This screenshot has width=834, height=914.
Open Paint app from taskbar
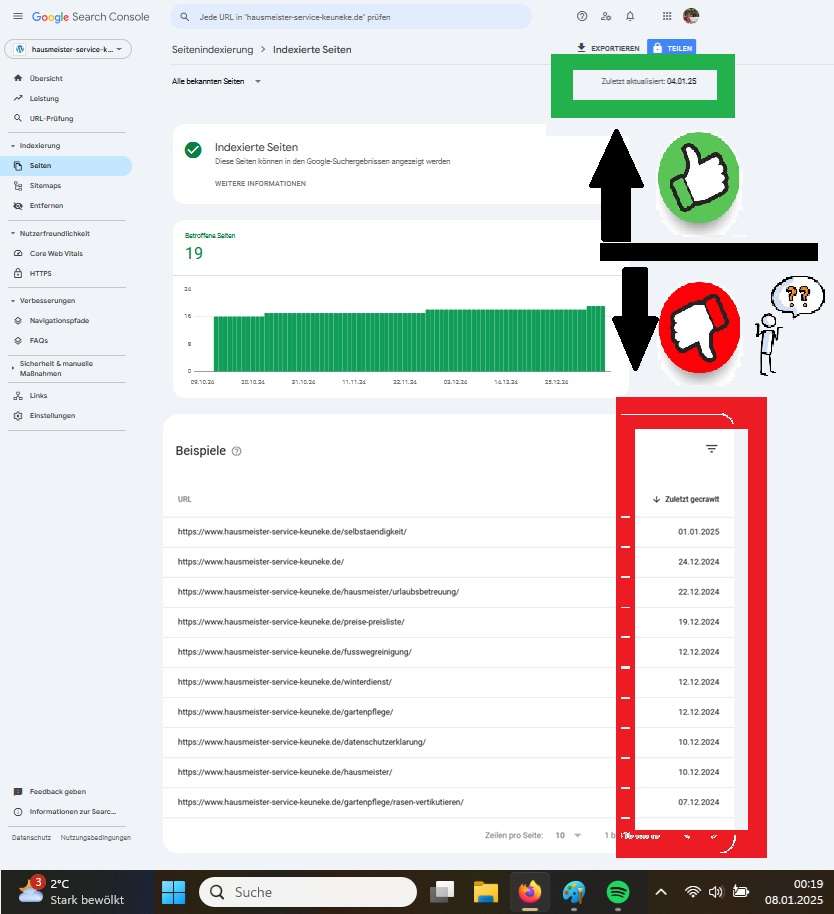(x=573, y=892)
